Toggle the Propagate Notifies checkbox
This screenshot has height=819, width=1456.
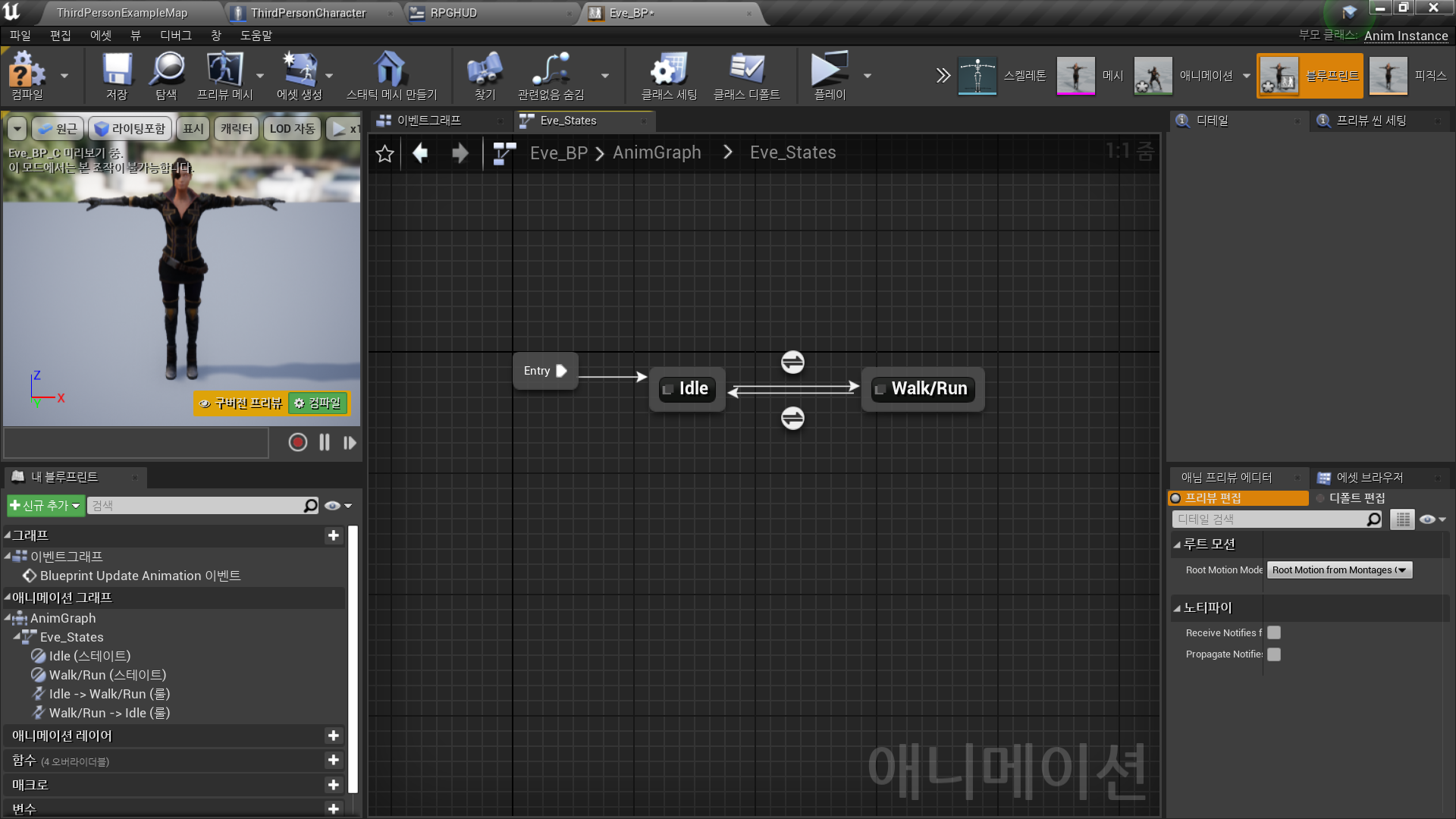coord(1274,654)
